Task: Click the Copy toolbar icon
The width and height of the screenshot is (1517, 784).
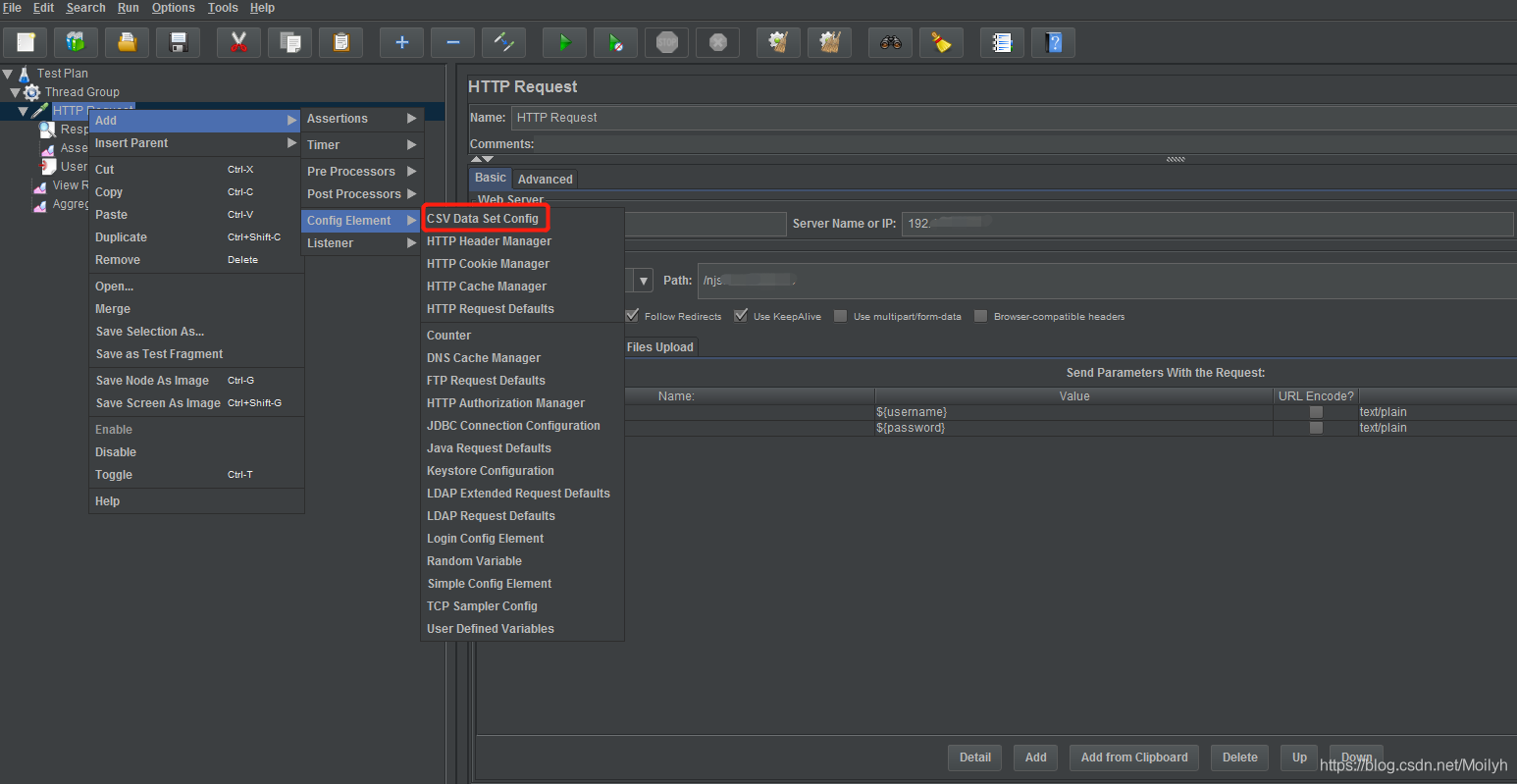Action: [289, 42]
